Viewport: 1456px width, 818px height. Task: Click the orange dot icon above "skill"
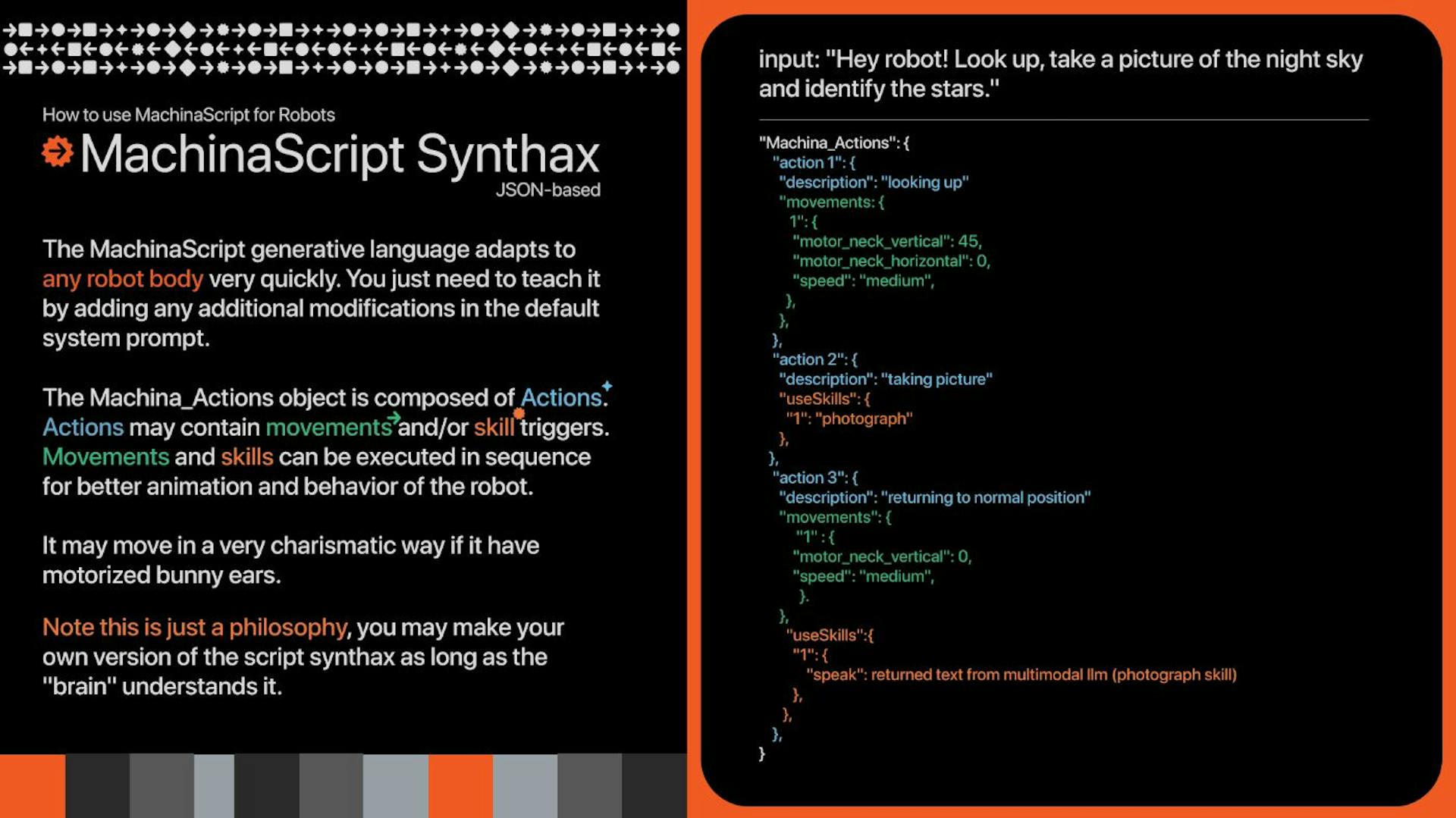[x=519, y=413]
